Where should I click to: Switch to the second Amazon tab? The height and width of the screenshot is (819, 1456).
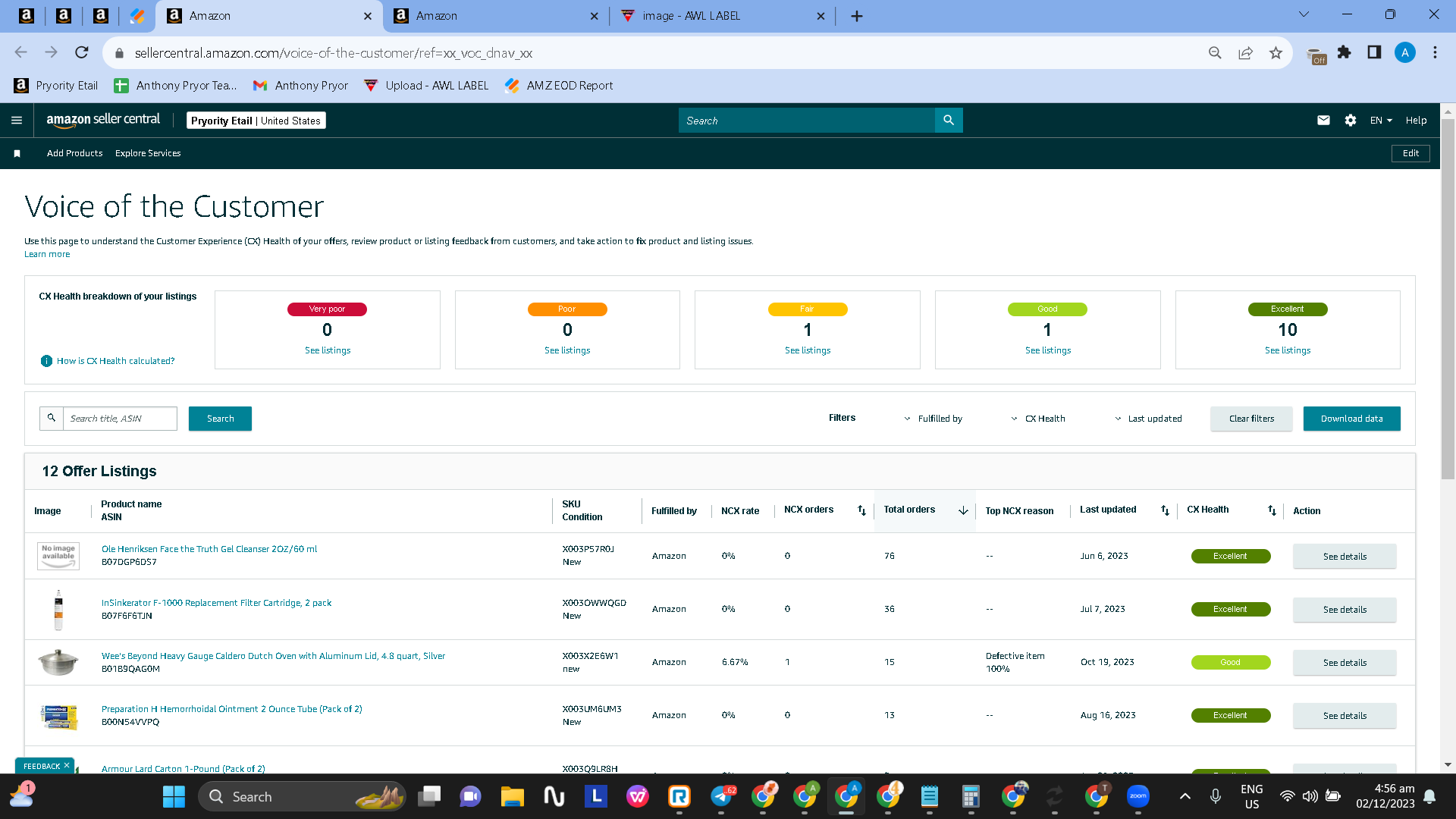pos(496,16)
